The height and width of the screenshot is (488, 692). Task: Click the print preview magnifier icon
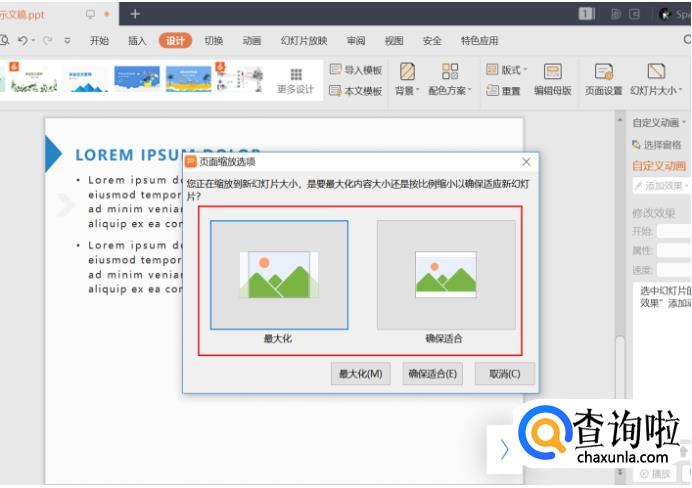[4, 41]
